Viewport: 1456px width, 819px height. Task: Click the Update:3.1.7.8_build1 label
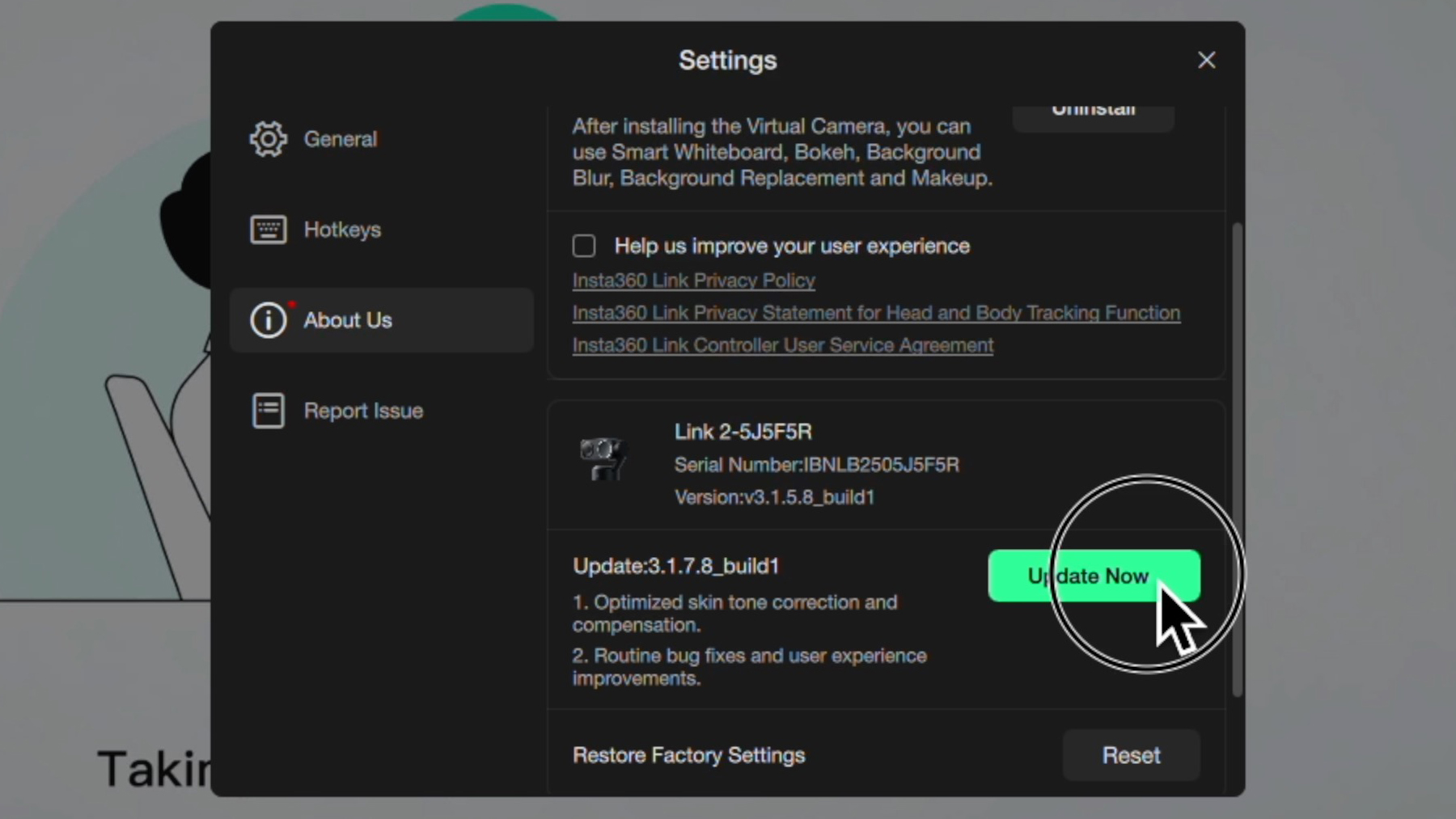tap(675, 566)
